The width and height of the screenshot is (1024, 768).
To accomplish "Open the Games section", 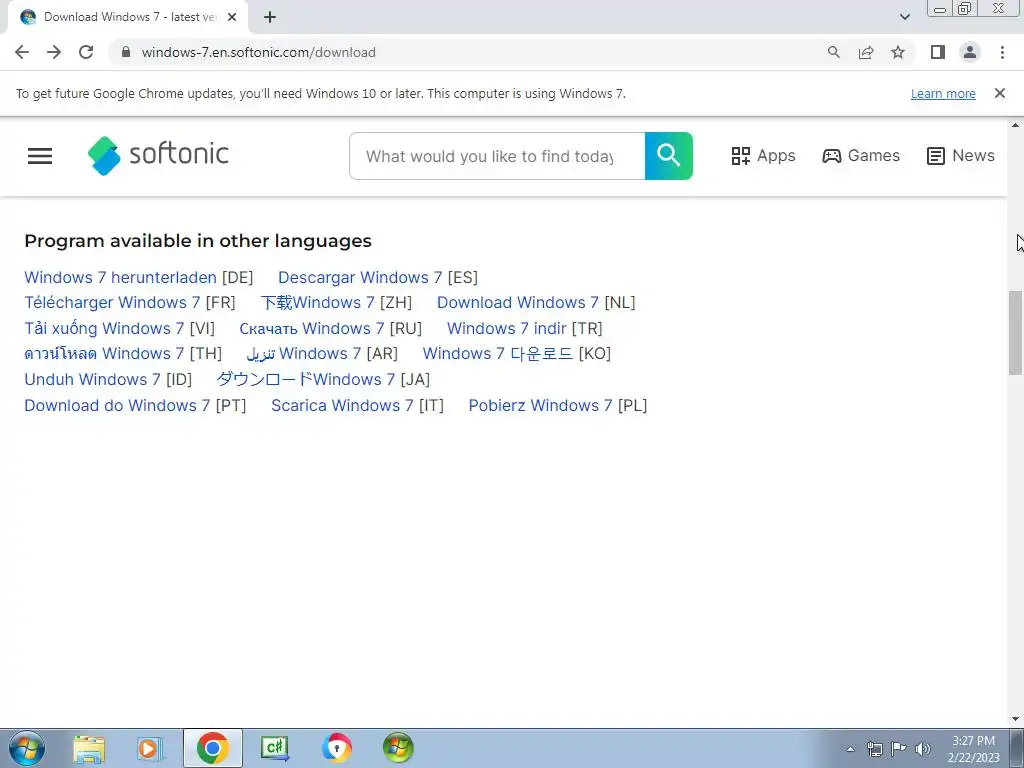I will click(x=861, y=155).
